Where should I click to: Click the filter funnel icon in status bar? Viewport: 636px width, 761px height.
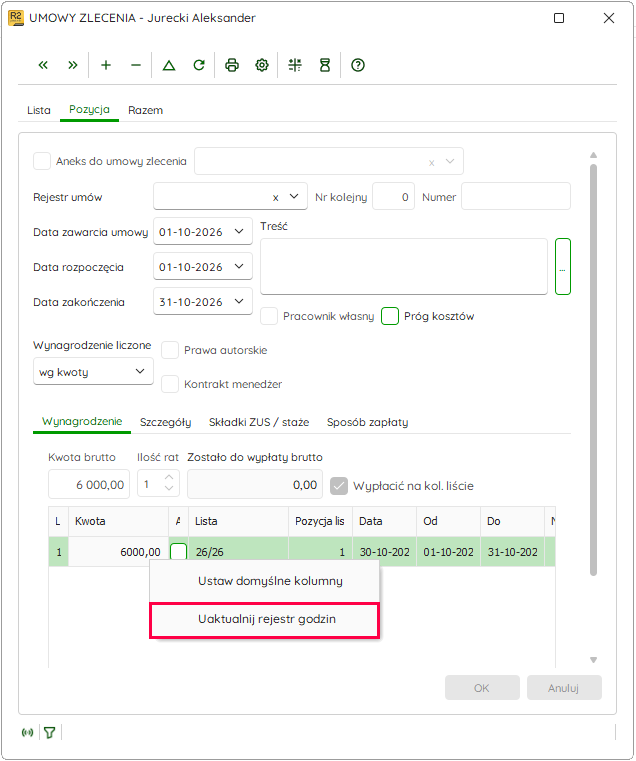coord(50,732)
